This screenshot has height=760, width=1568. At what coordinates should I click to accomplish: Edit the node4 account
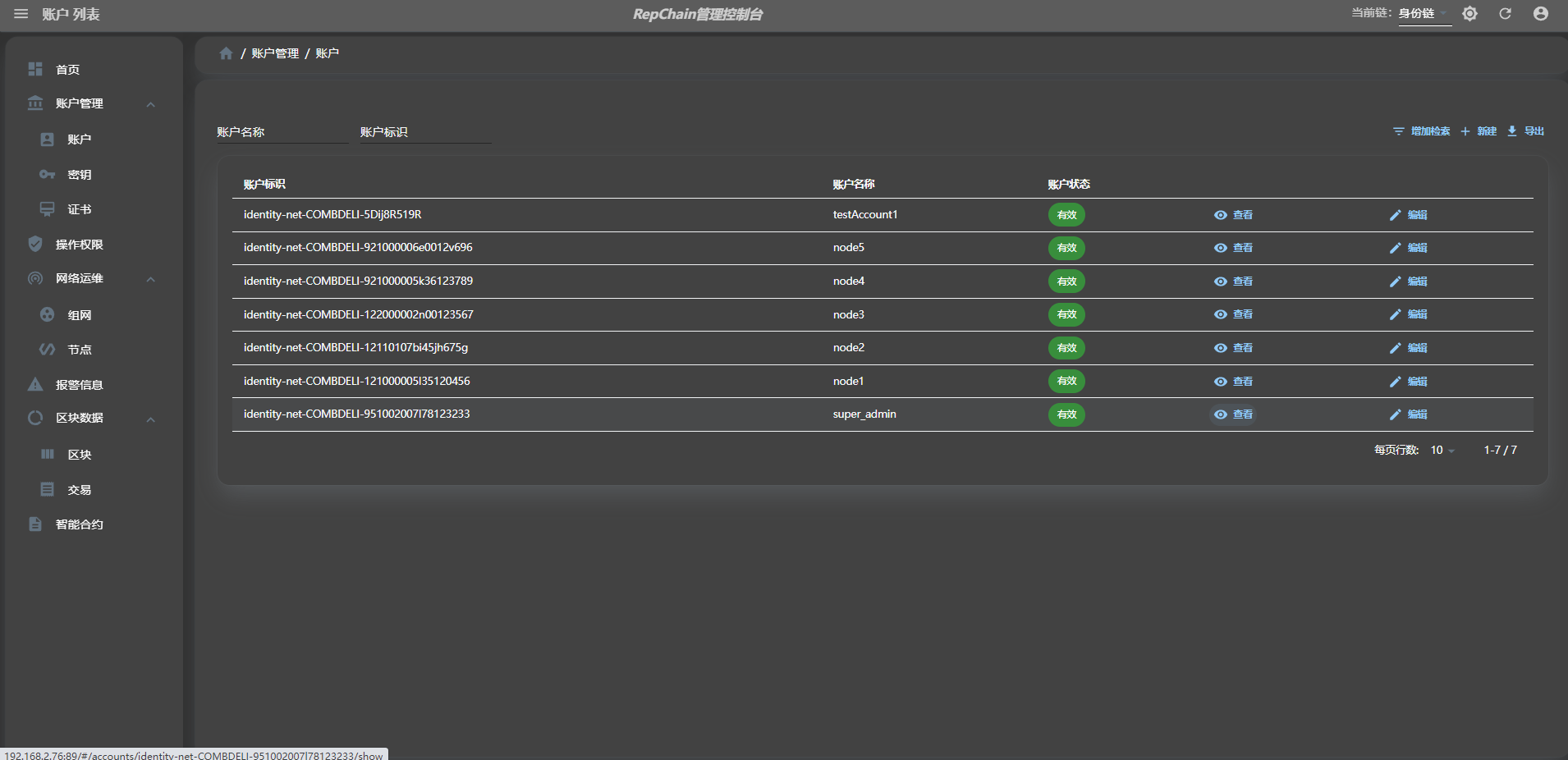(1408, 282)
